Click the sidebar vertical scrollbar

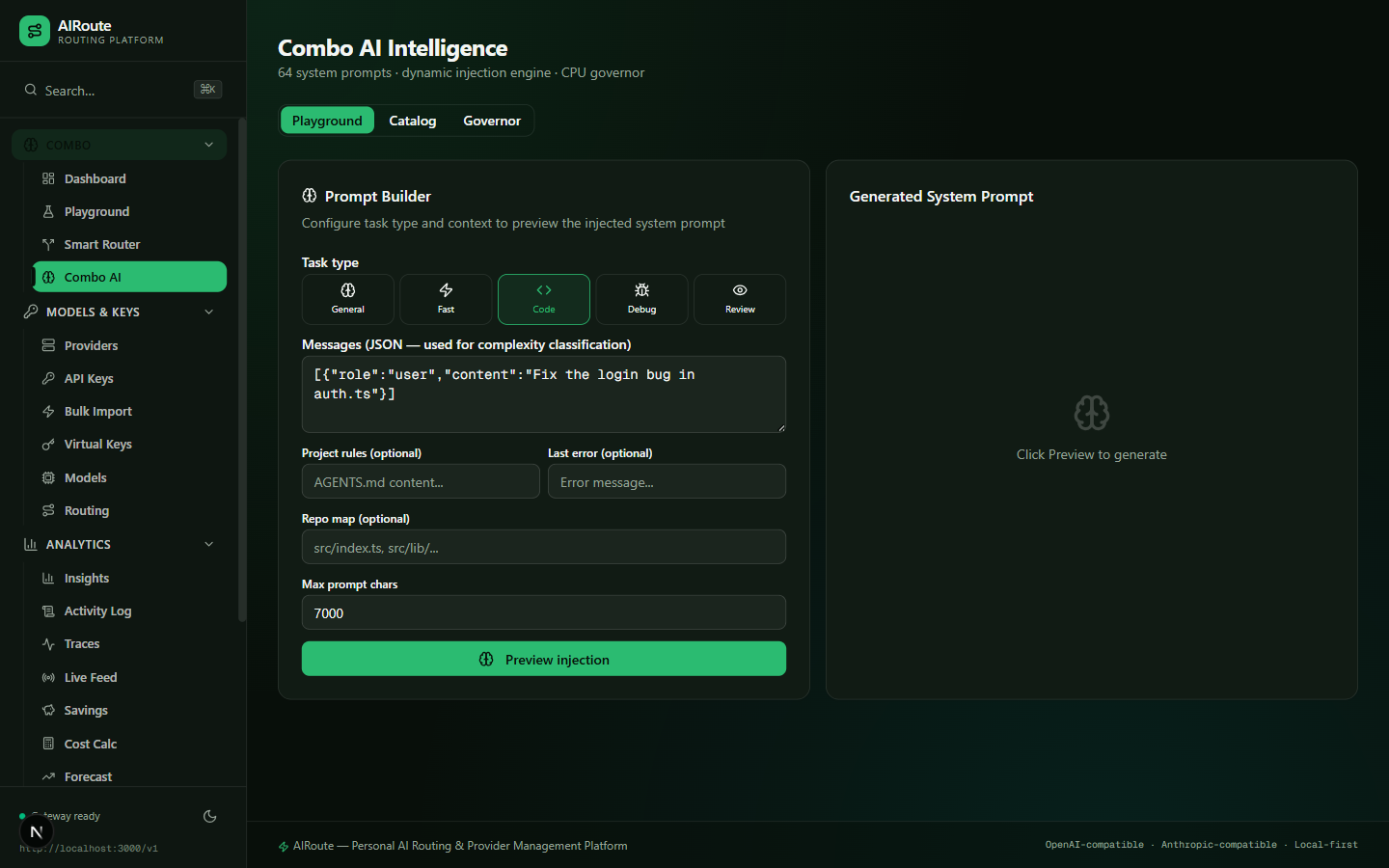pyautogui.click(x=242, y=370)
